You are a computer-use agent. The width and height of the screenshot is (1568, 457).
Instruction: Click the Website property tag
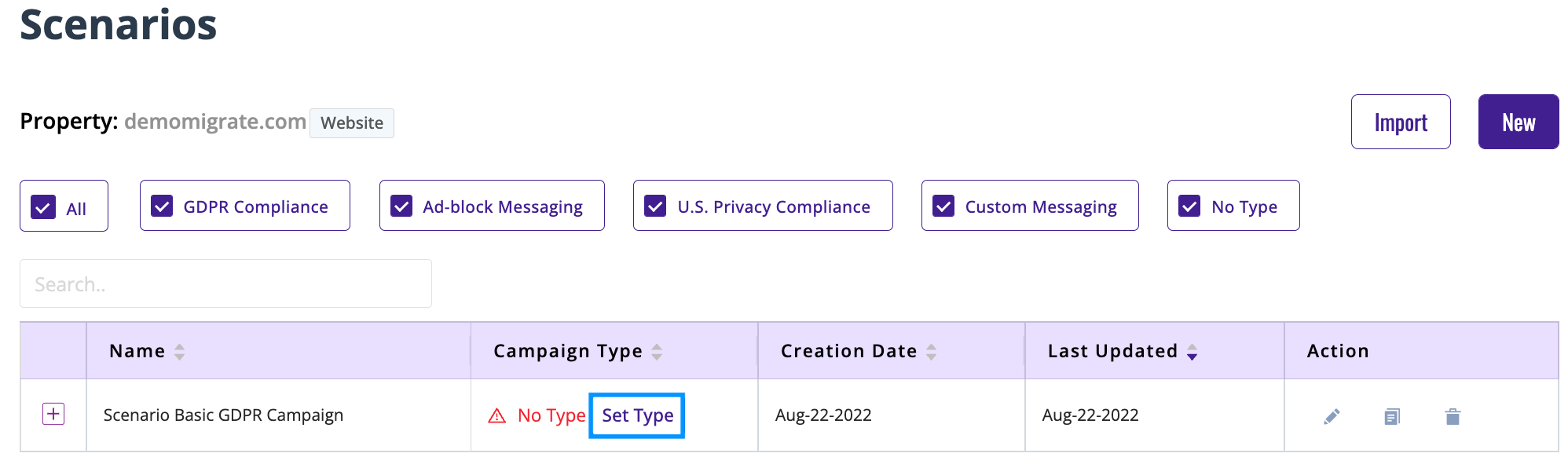(x=352, y=123)
